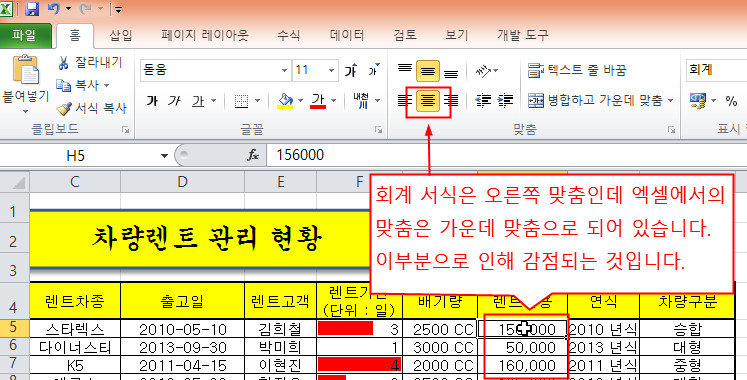
Task: Toggle middle vertical align
Action: 428,70
